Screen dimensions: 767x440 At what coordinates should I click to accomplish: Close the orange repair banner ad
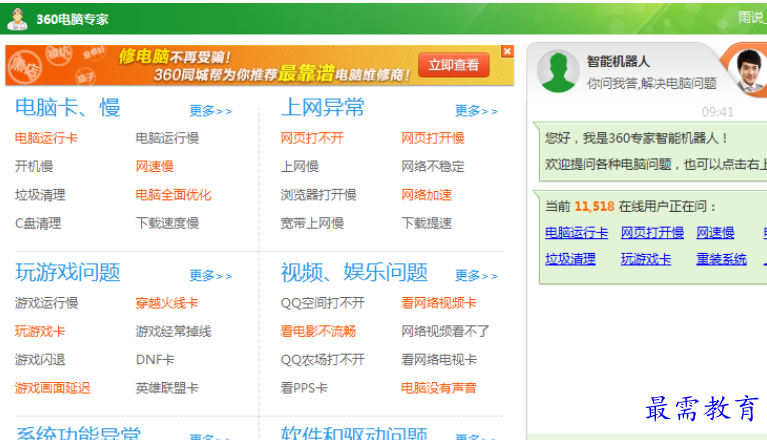[x=507, y=51]
